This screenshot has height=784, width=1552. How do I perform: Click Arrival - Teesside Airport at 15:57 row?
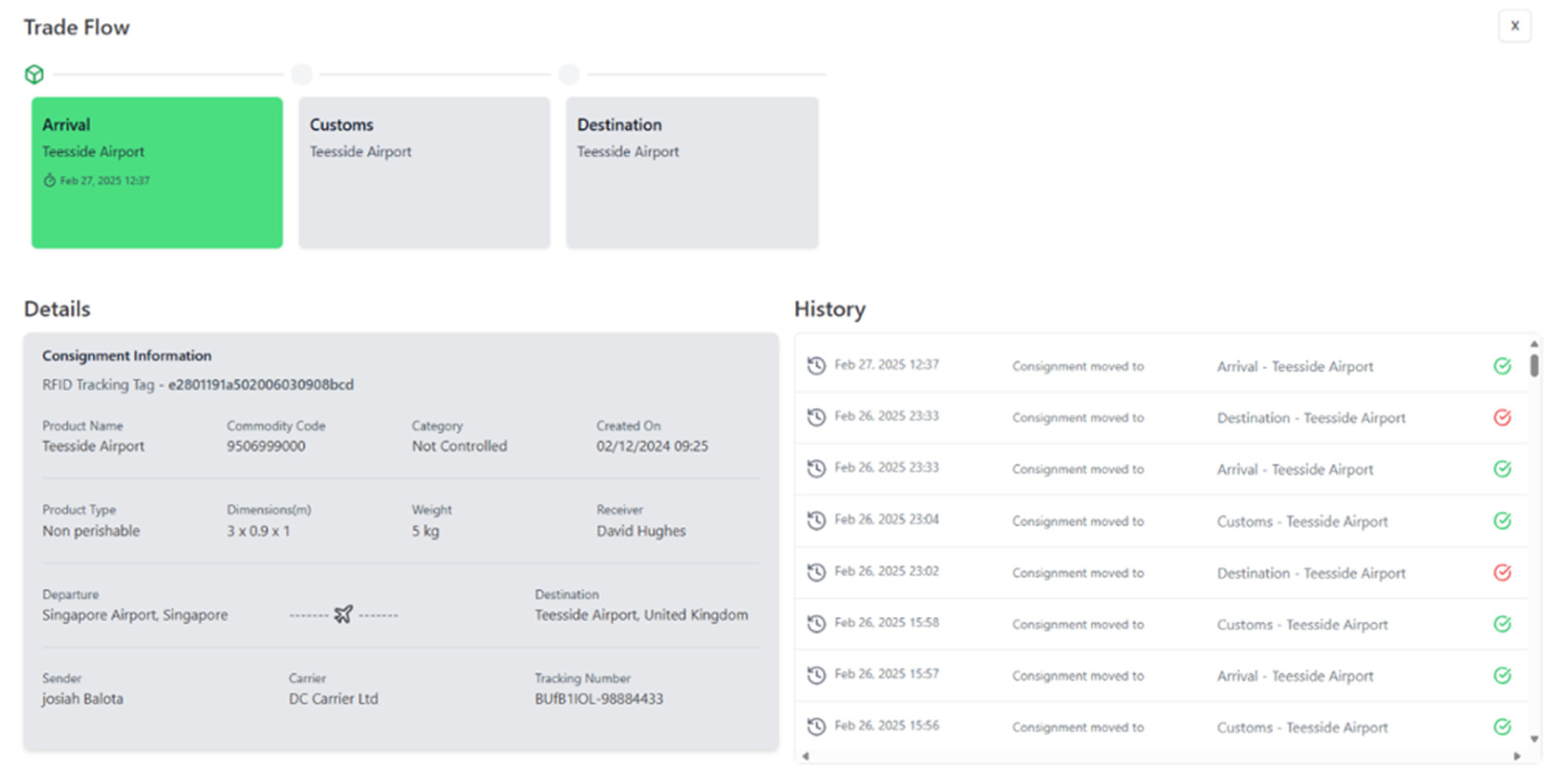point(1295,676)
